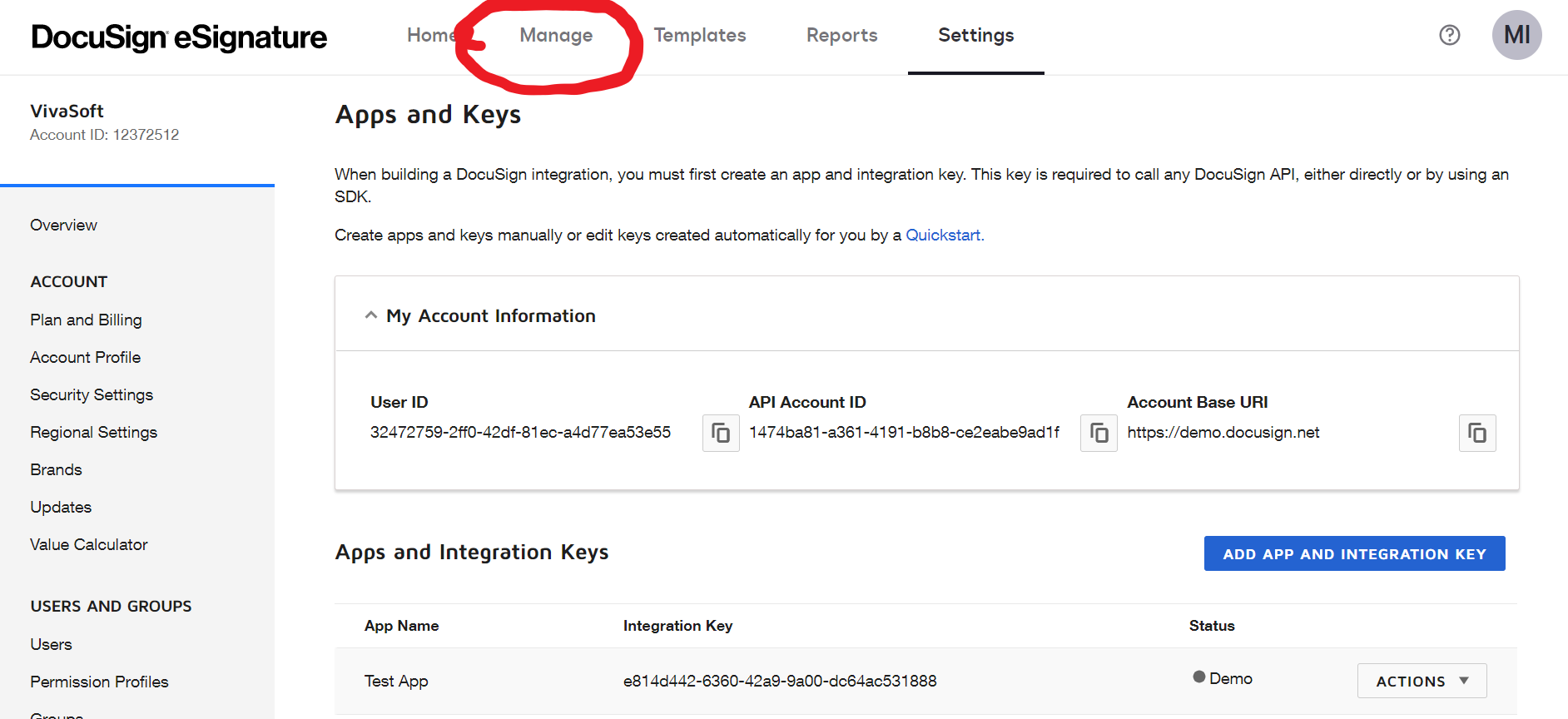This screenshot has width=1568, height=719.
Task: Go to the Home tab
Action: point(430,35)
